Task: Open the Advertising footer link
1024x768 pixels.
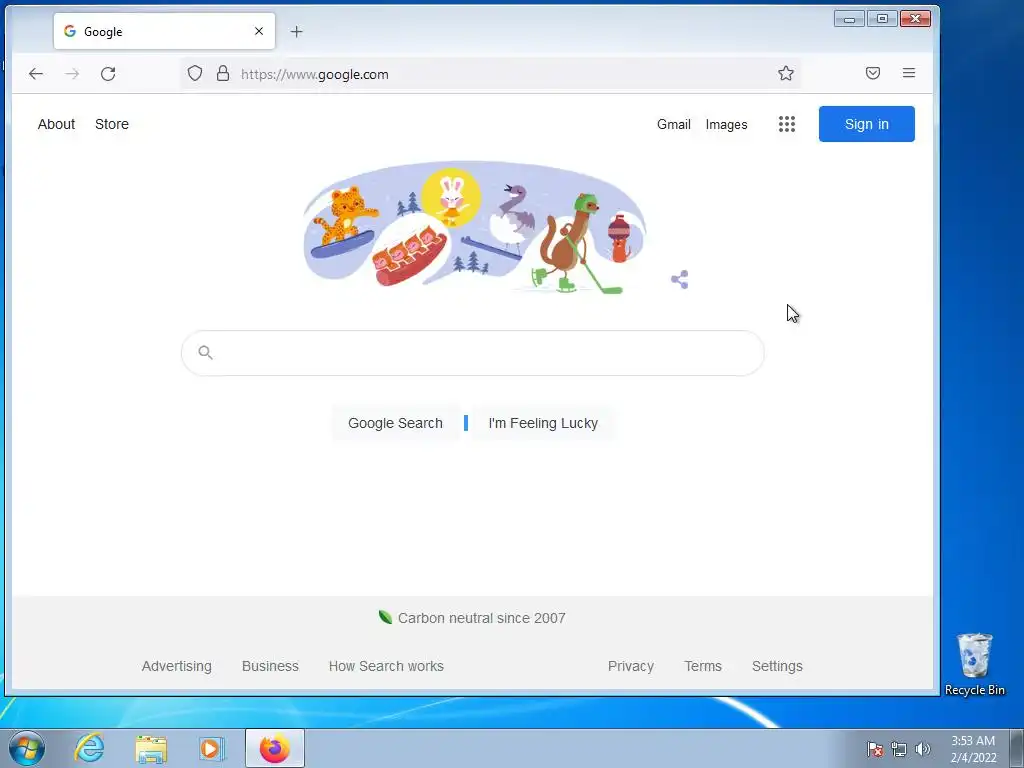Action: 176,666
